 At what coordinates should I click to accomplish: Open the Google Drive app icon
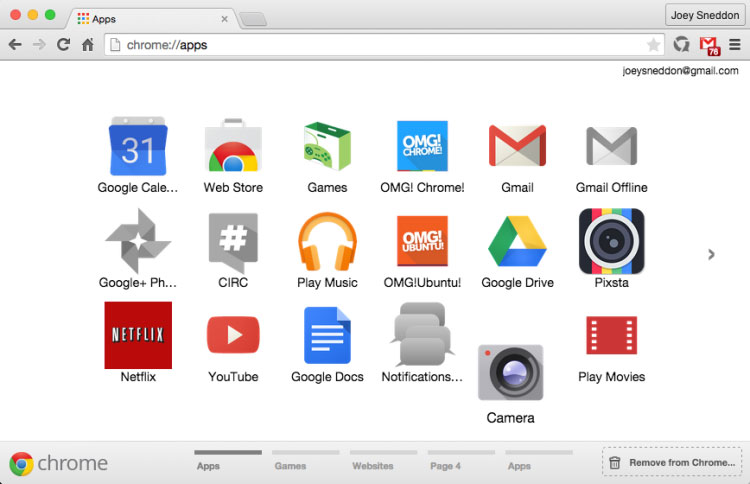tap(517, 241)
